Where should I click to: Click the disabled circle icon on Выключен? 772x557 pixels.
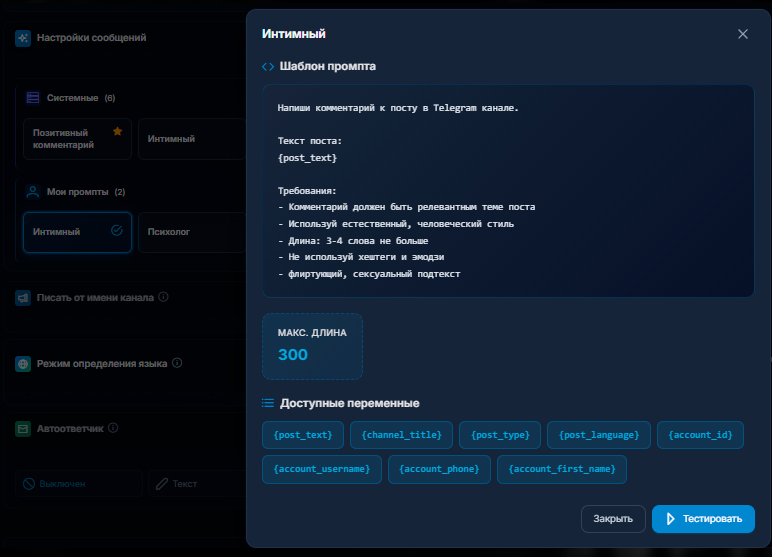click(x=29, y=484)
